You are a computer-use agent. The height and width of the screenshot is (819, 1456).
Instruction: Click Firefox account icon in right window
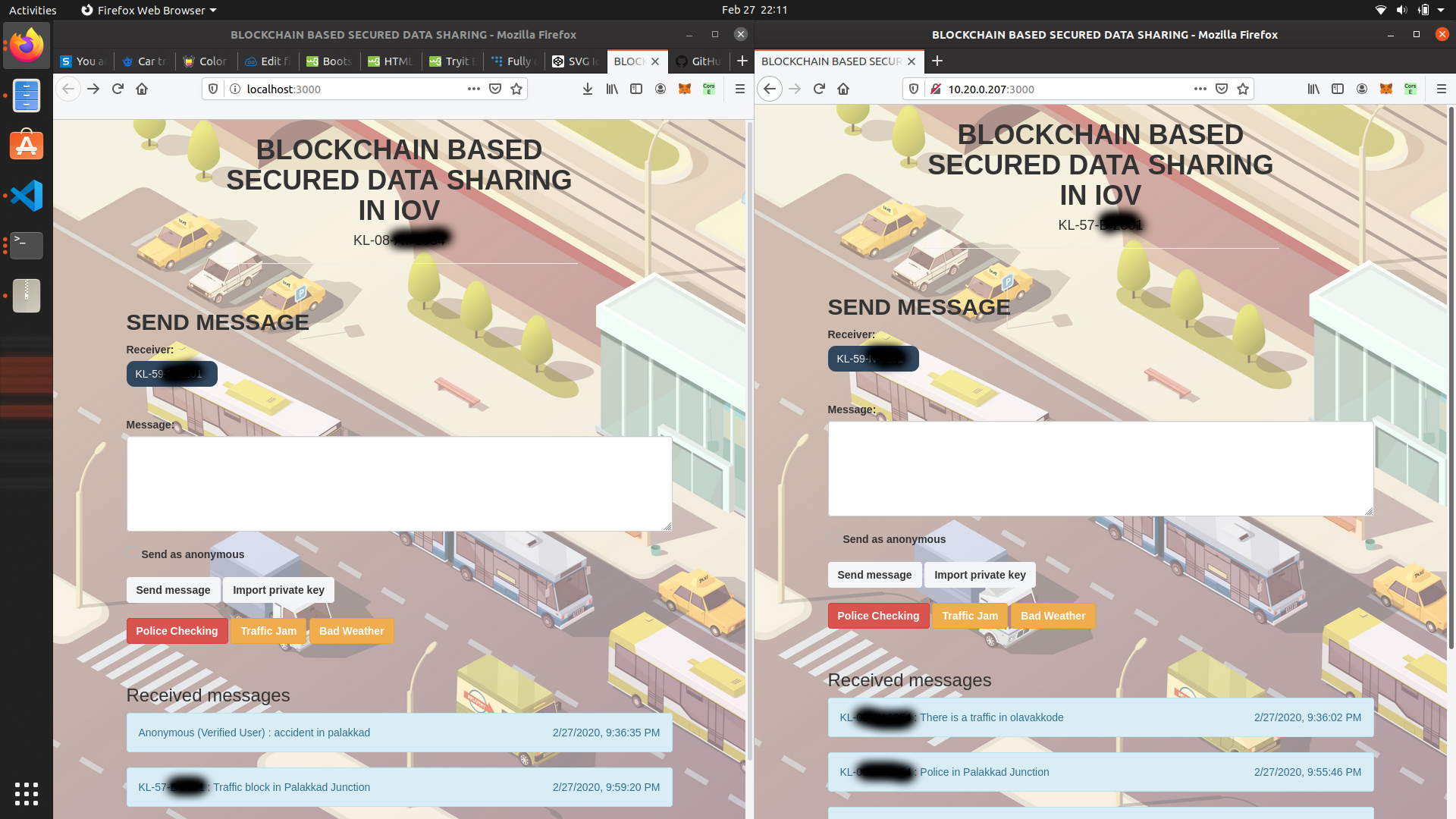click(1362, 89)
